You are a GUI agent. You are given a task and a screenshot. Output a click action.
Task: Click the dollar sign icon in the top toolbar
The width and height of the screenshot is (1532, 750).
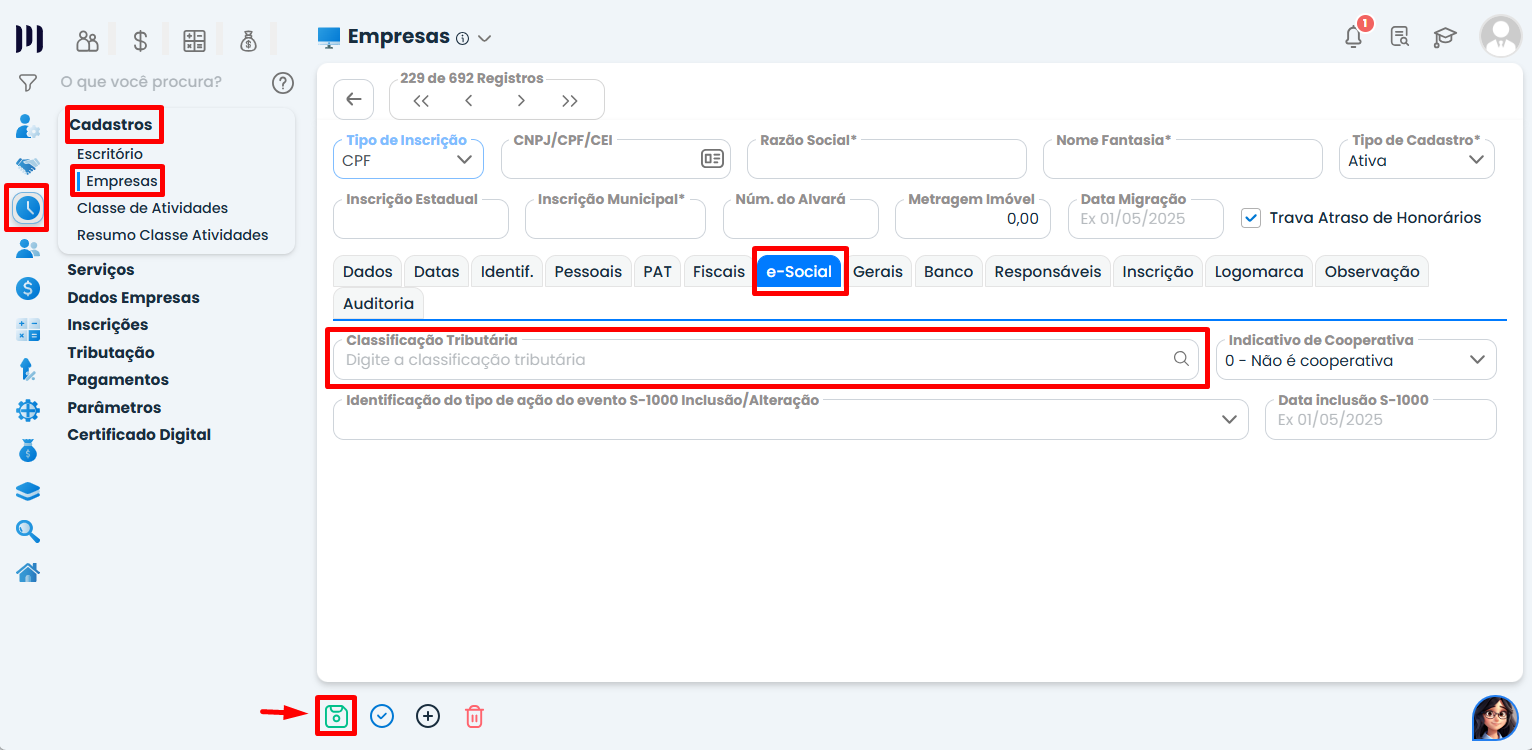141,40
